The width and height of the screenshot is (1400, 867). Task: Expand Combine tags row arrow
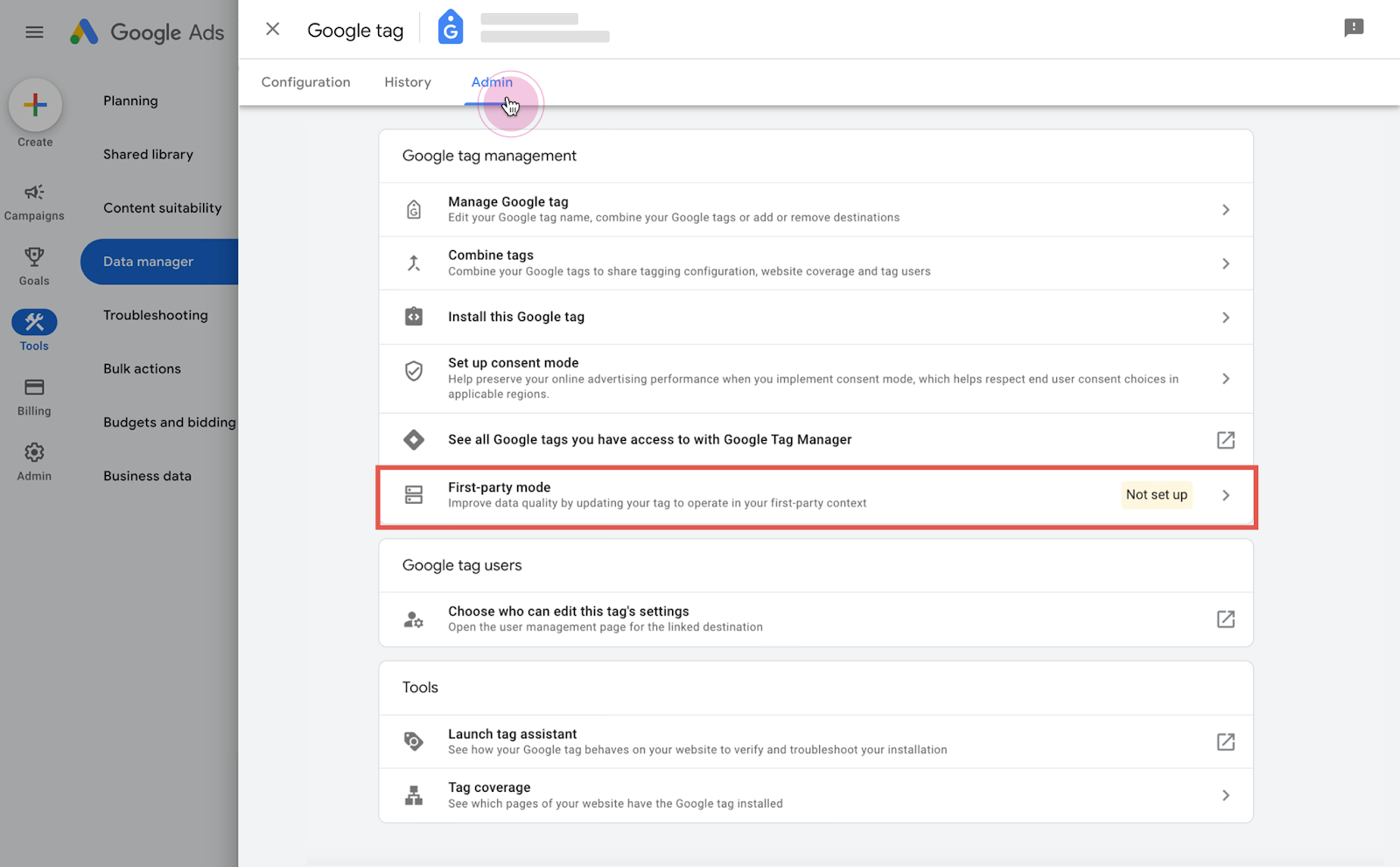click(1225, 263)
